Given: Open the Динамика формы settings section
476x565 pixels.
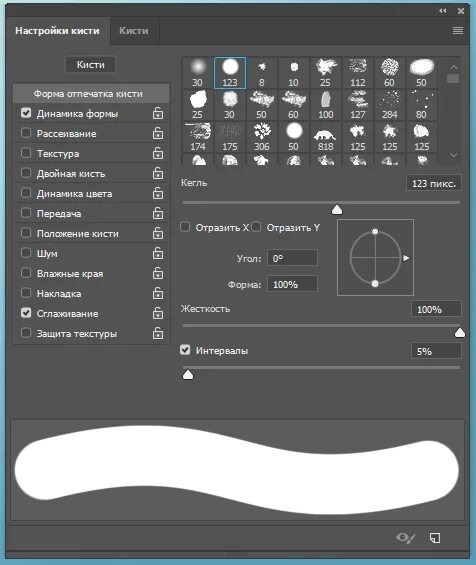Looking at the screenshot, I should pos(77,114).
